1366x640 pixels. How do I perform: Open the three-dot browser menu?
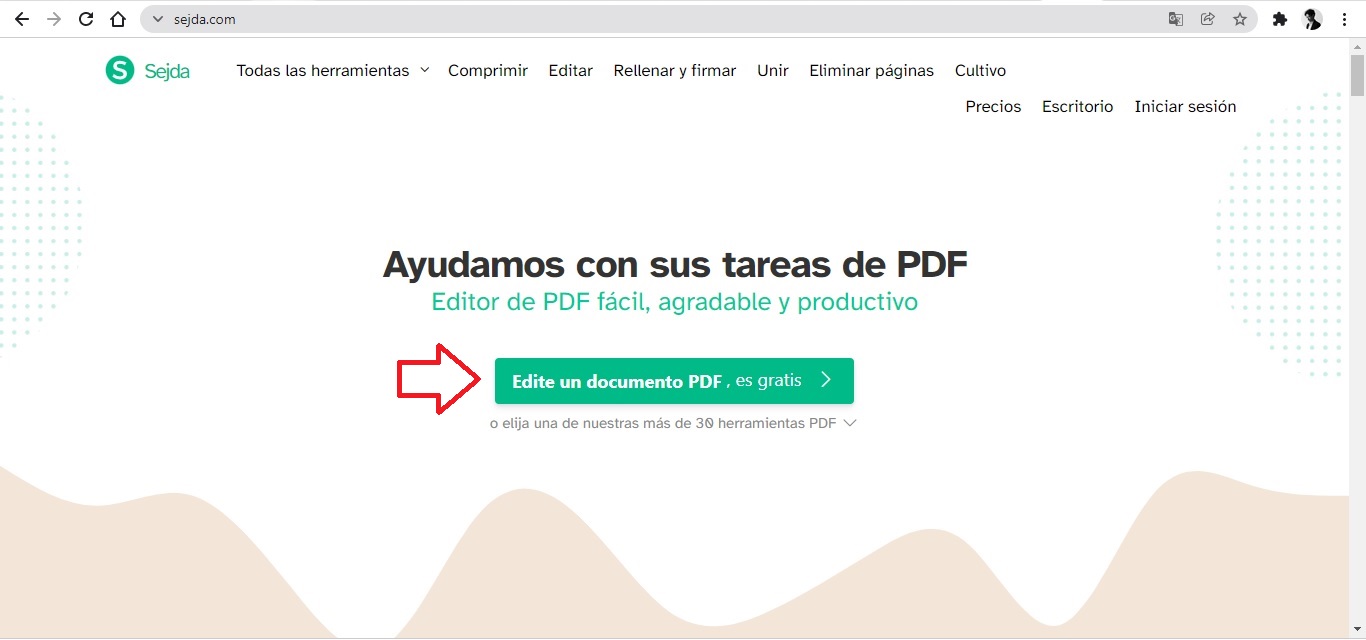[x=1345, y=18]
